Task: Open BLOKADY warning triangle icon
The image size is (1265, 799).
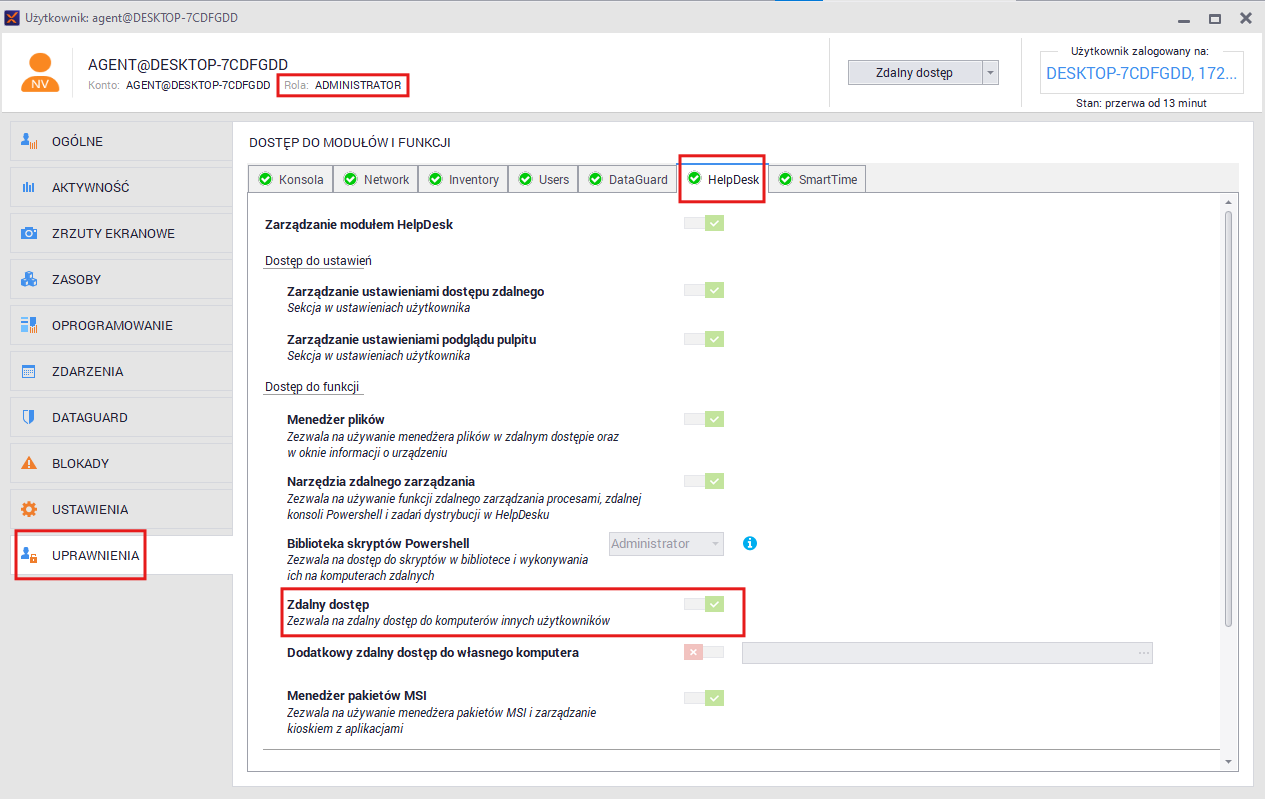Action: 30,464
